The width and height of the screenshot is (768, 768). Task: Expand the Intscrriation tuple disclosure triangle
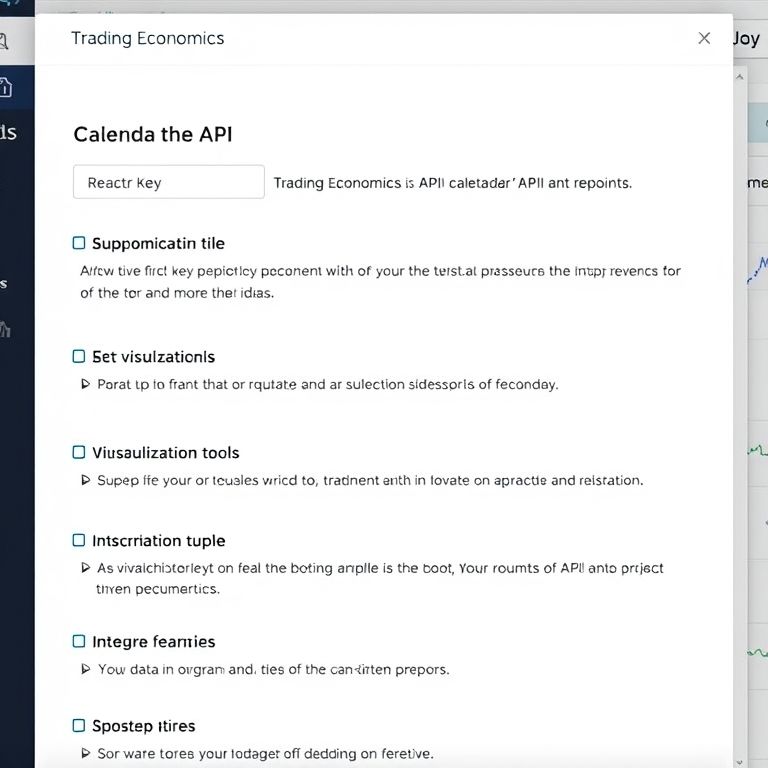tap(85, 568)
